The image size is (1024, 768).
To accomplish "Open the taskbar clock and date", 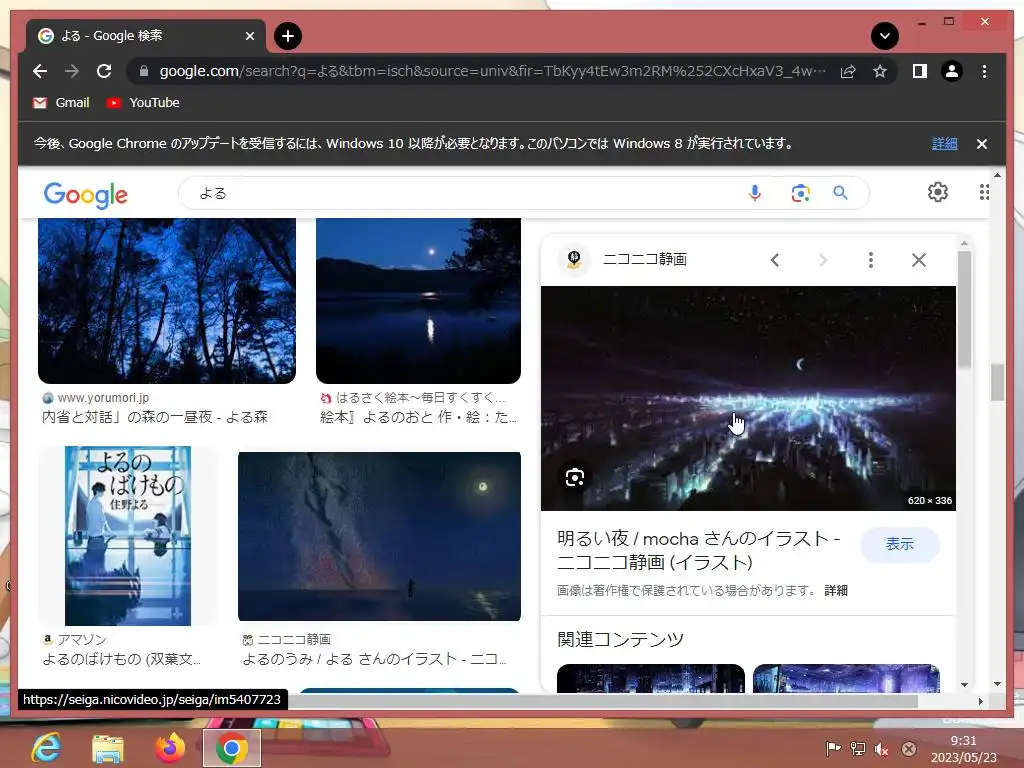I will point(964,749).
